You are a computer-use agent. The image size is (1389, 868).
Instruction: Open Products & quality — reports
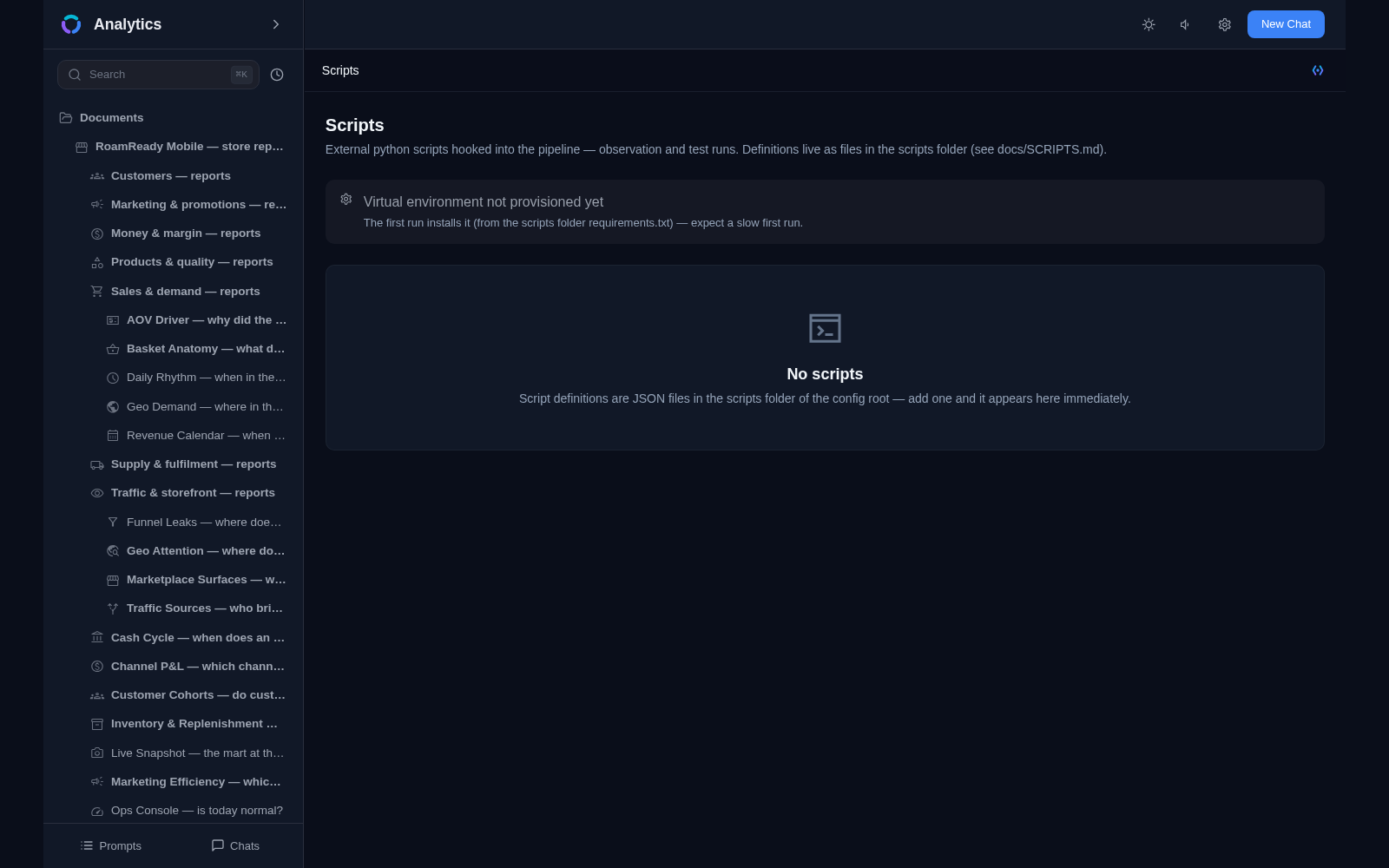click(x=174, y=262)
